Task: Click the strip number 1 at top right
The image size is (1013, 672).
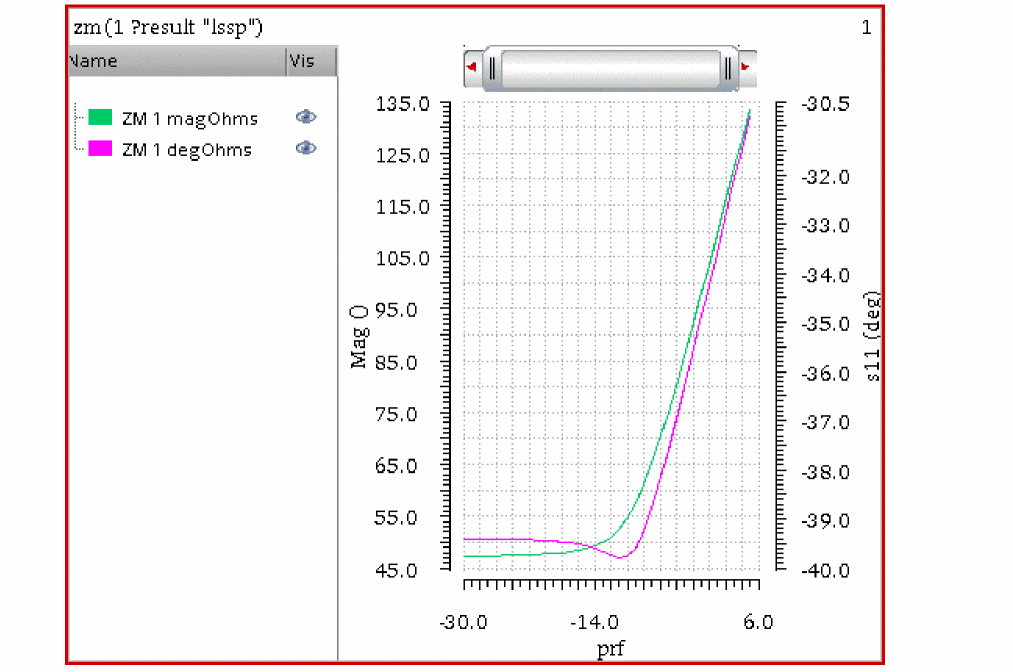Action: coord(866,28)
